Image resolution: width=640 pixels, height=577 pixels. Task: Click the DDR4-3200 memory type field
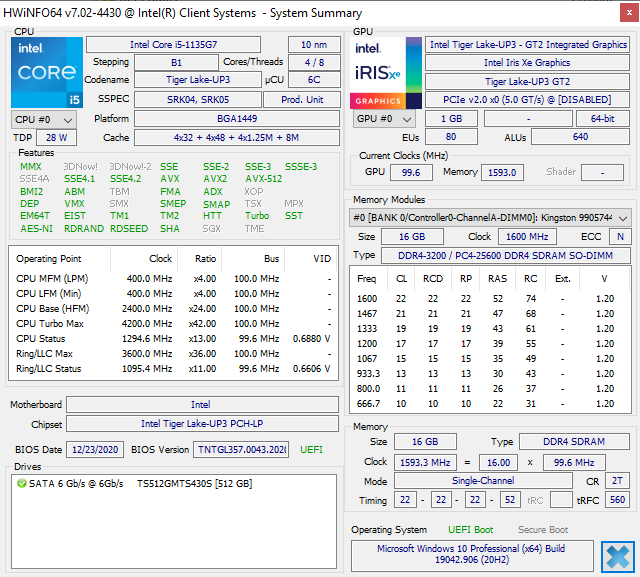(x=504, y=255)
